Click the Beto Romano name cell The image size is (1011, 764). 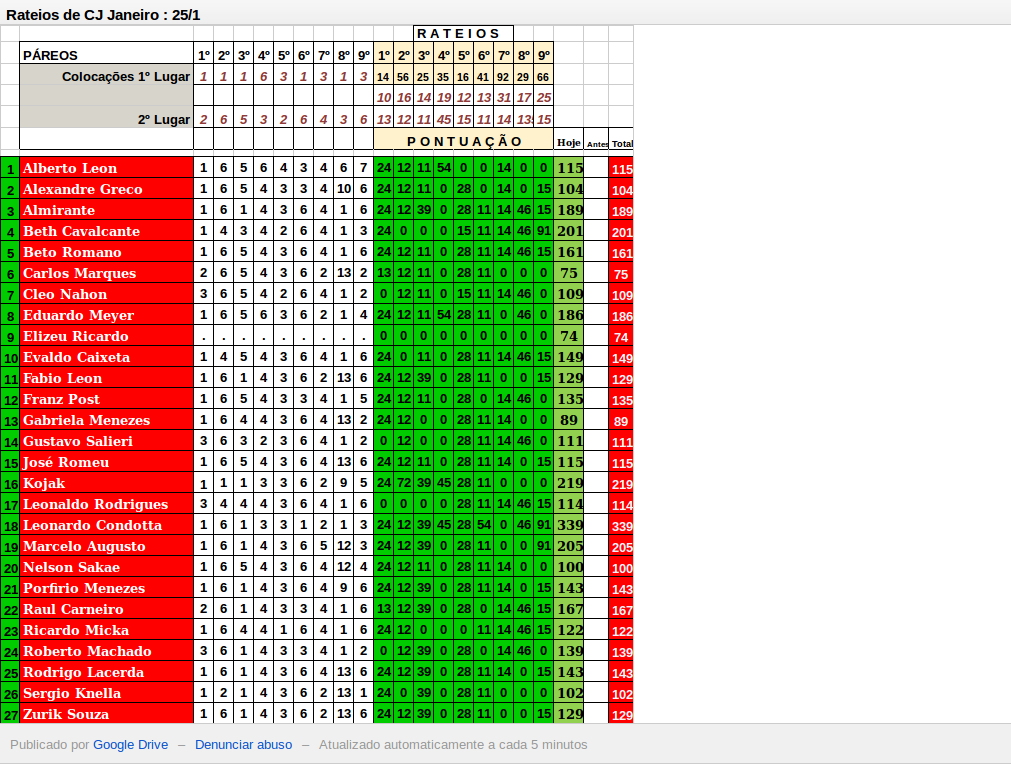(x=106, y=251)
